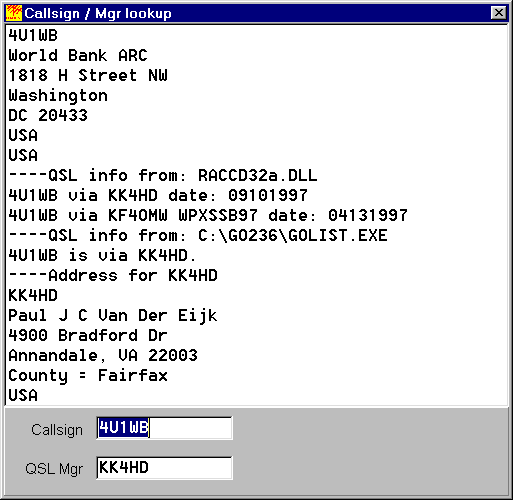This screenshot has height=500, width=513.
Task: Click the 4U1WB line at top of results
Action: click(x=33, y=35)
